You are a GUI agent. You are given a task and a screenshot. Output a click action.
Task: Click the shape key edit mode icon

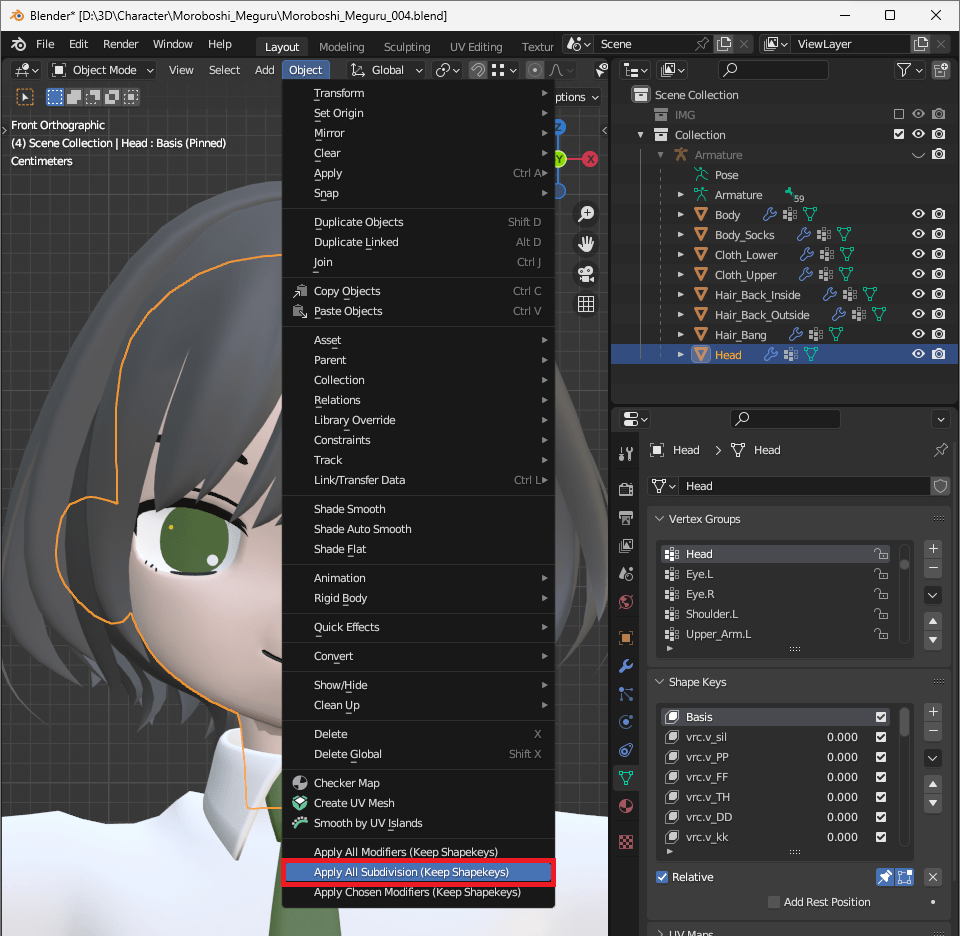pos(904,877)
